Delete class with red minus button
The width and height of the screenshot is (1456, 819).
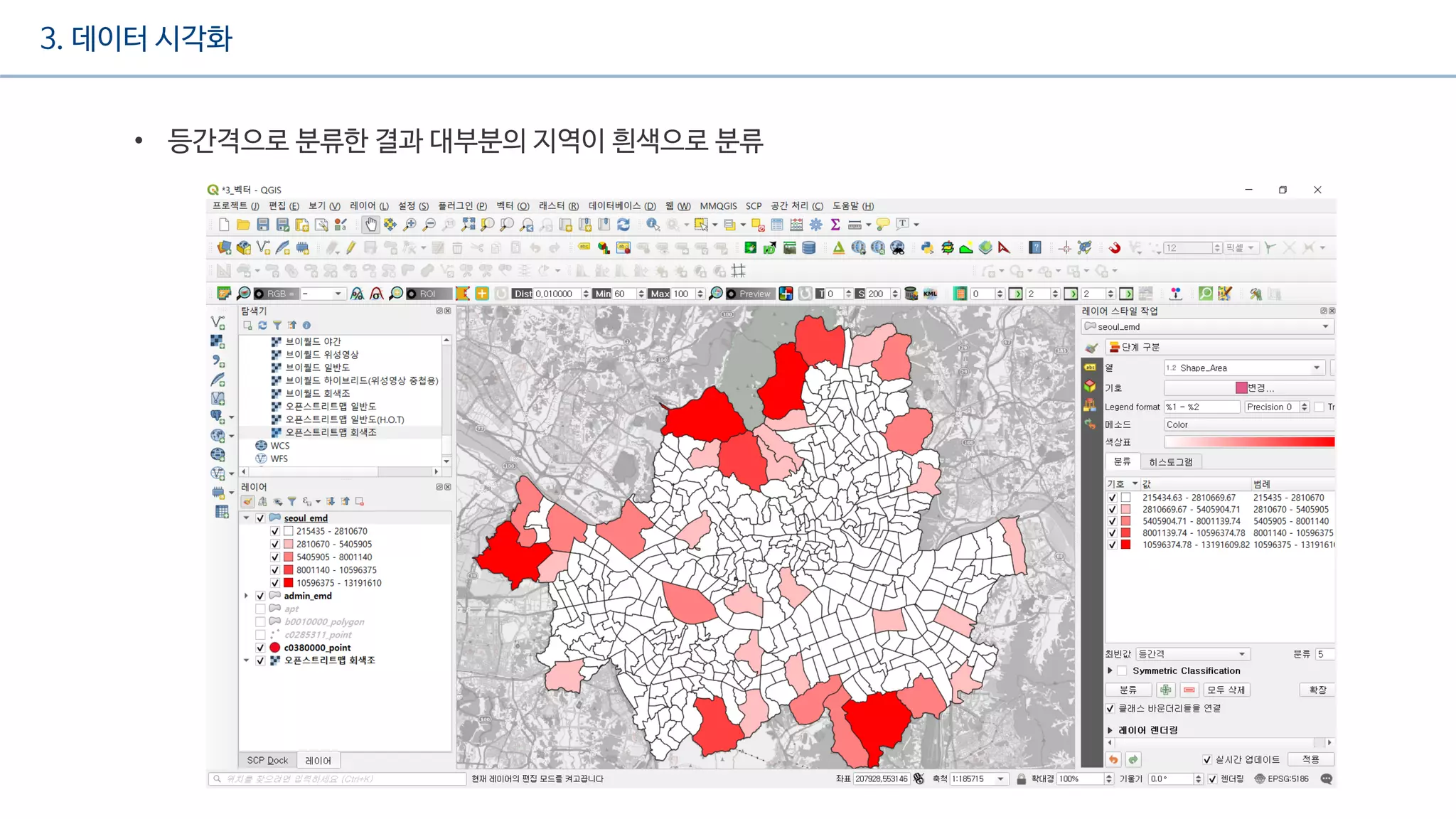pyautogui.click(x=1189, y=690)
